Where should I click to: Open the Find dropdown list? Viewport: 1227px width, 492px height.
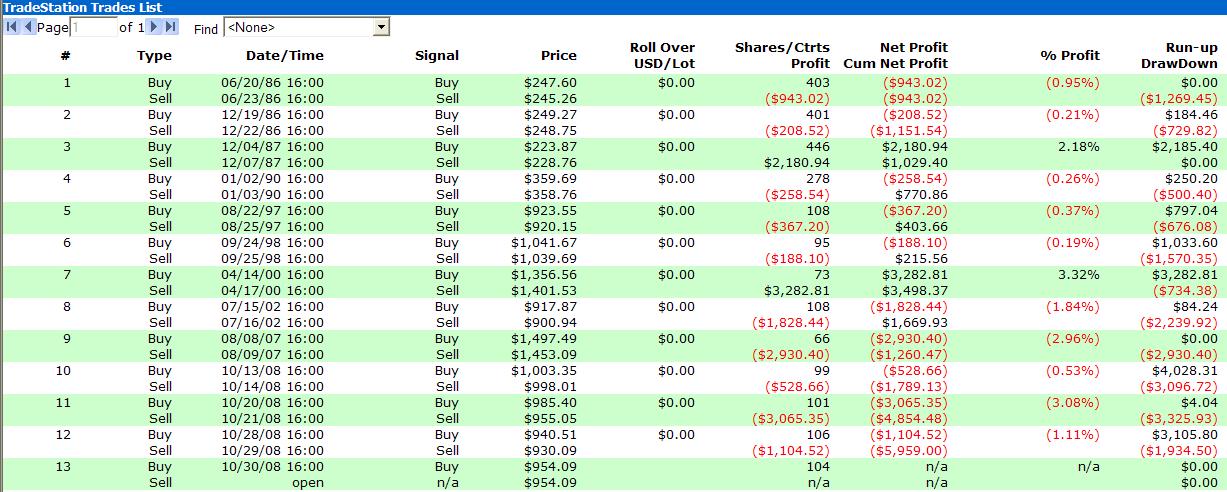(x=381, y=28)
